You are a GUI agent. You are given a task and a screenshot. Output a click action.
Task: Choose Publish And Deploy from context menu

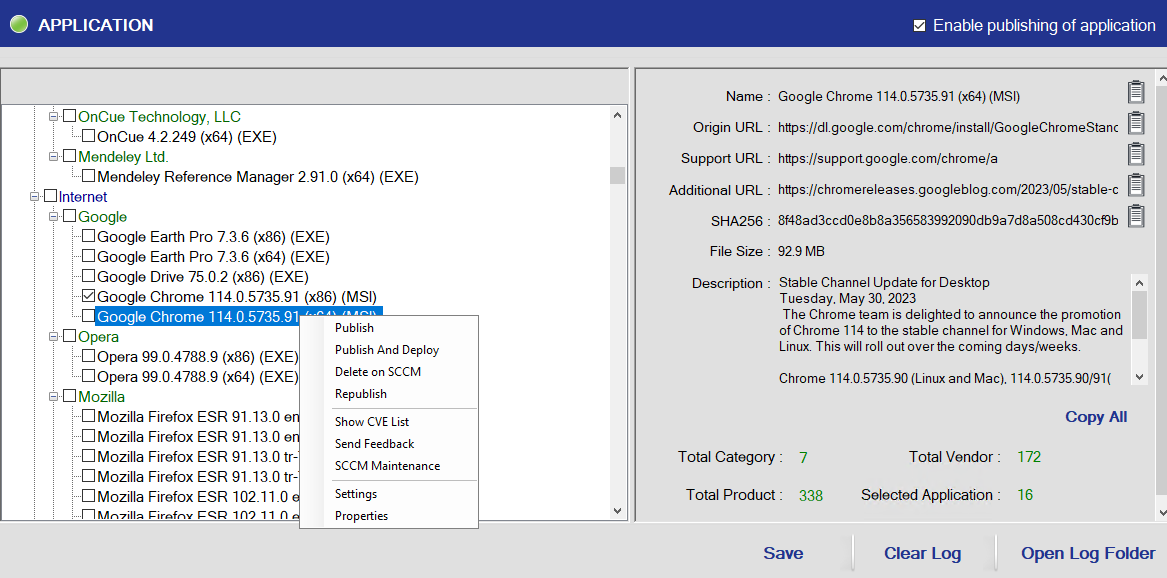[387, 350]
